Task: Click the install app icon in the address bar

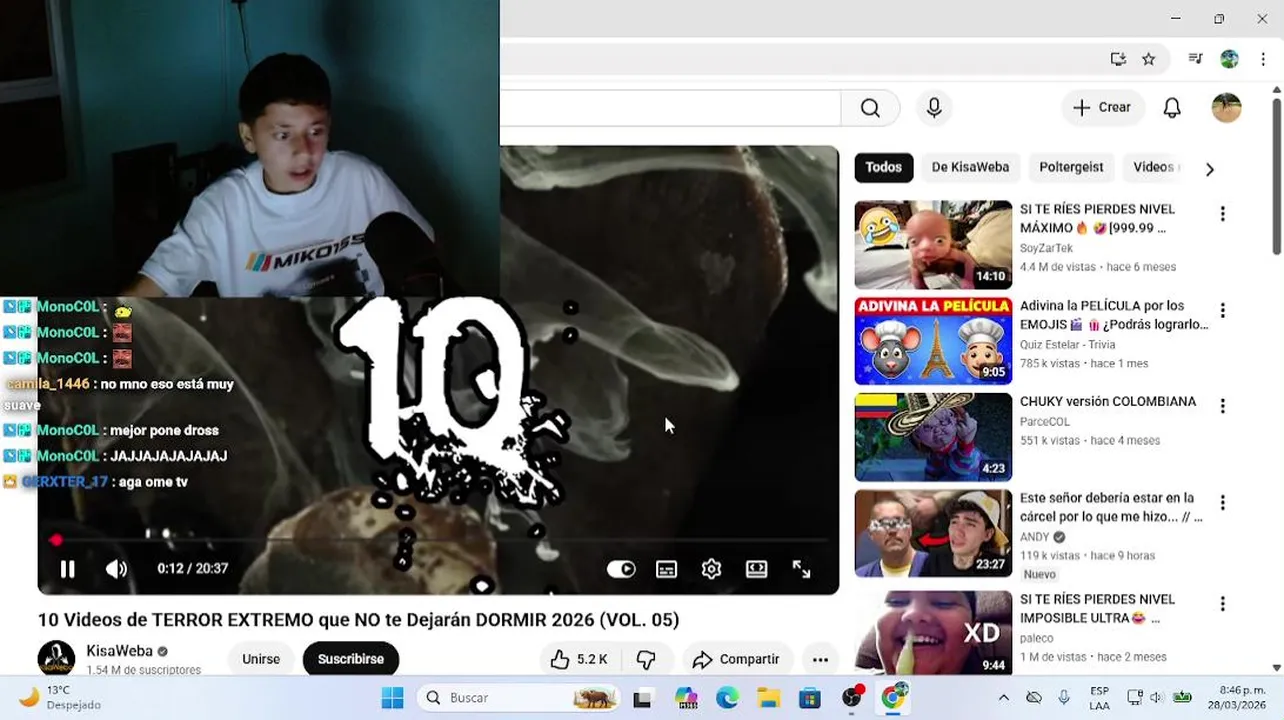Action: (1118, 59)
